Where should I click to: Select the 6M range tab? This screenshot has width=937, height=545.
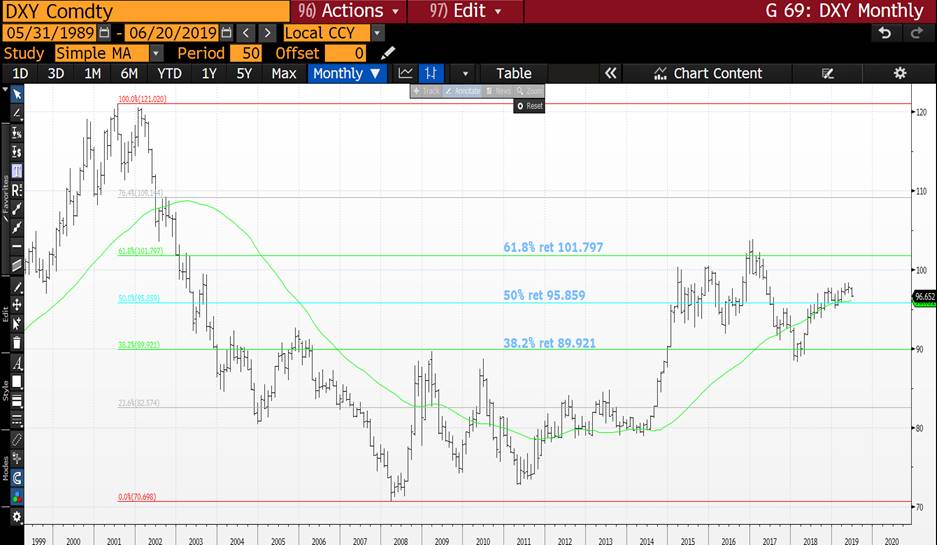[x=129, y=73]
